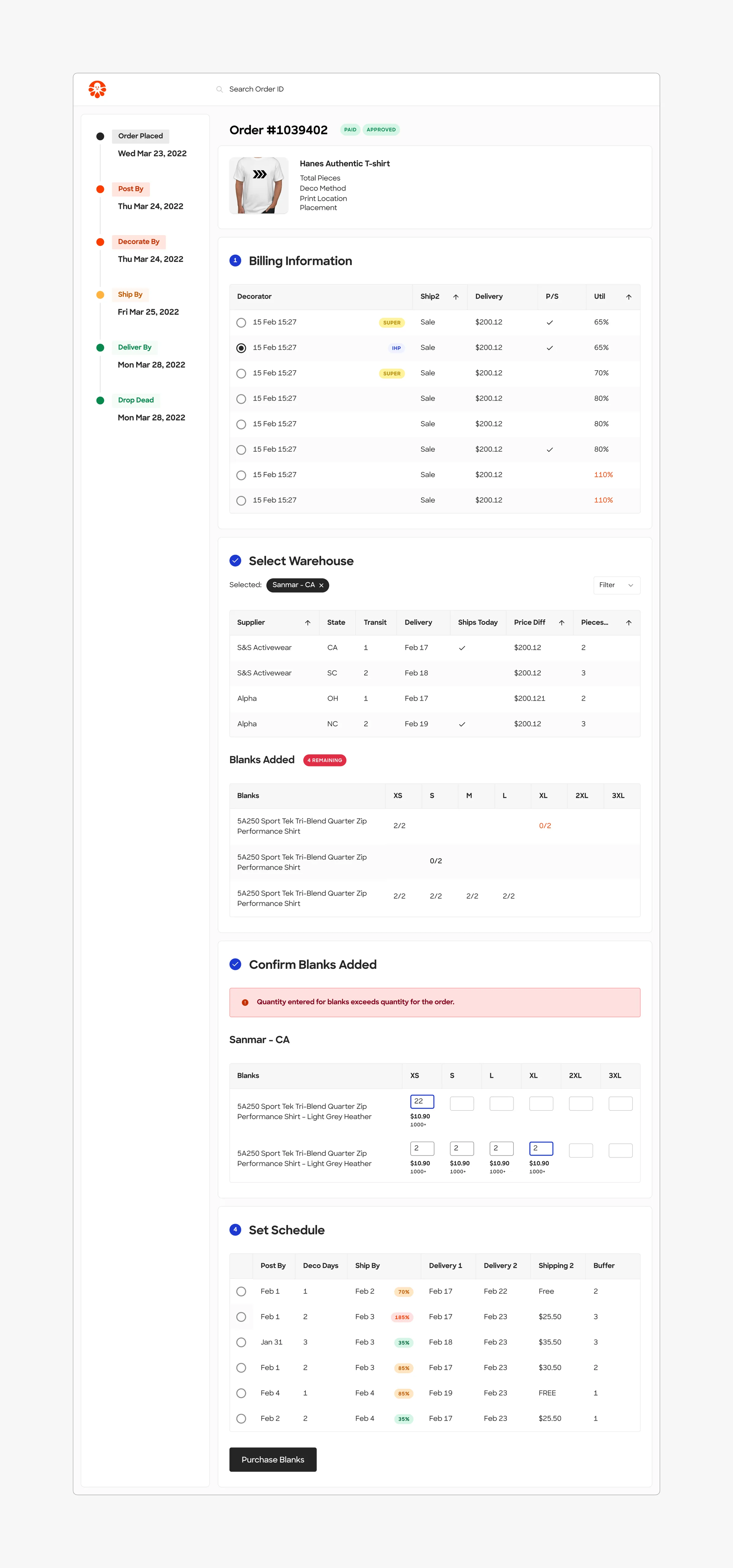Viewport: 733px width, 1568px height.
Task: Click XS quantity field showing 22
Action: (422, 1101)
